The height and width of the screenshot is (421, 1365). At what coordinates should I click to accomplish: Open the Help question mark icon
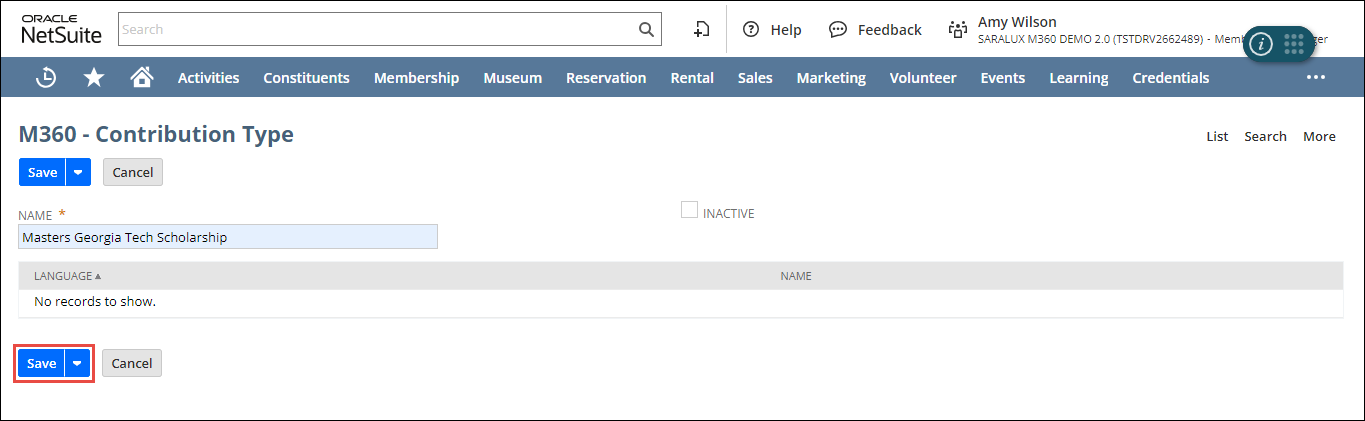[751, 30]
